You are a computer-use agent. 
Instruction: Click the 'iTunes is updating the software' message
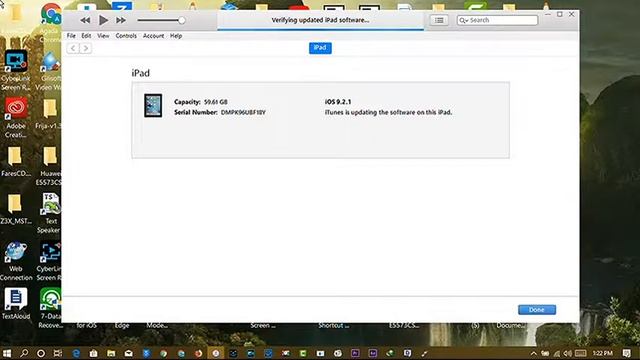coord(388,112)
